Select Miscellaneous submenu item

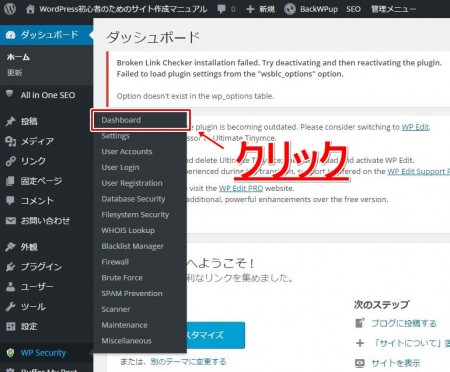[x=127, y=341]
